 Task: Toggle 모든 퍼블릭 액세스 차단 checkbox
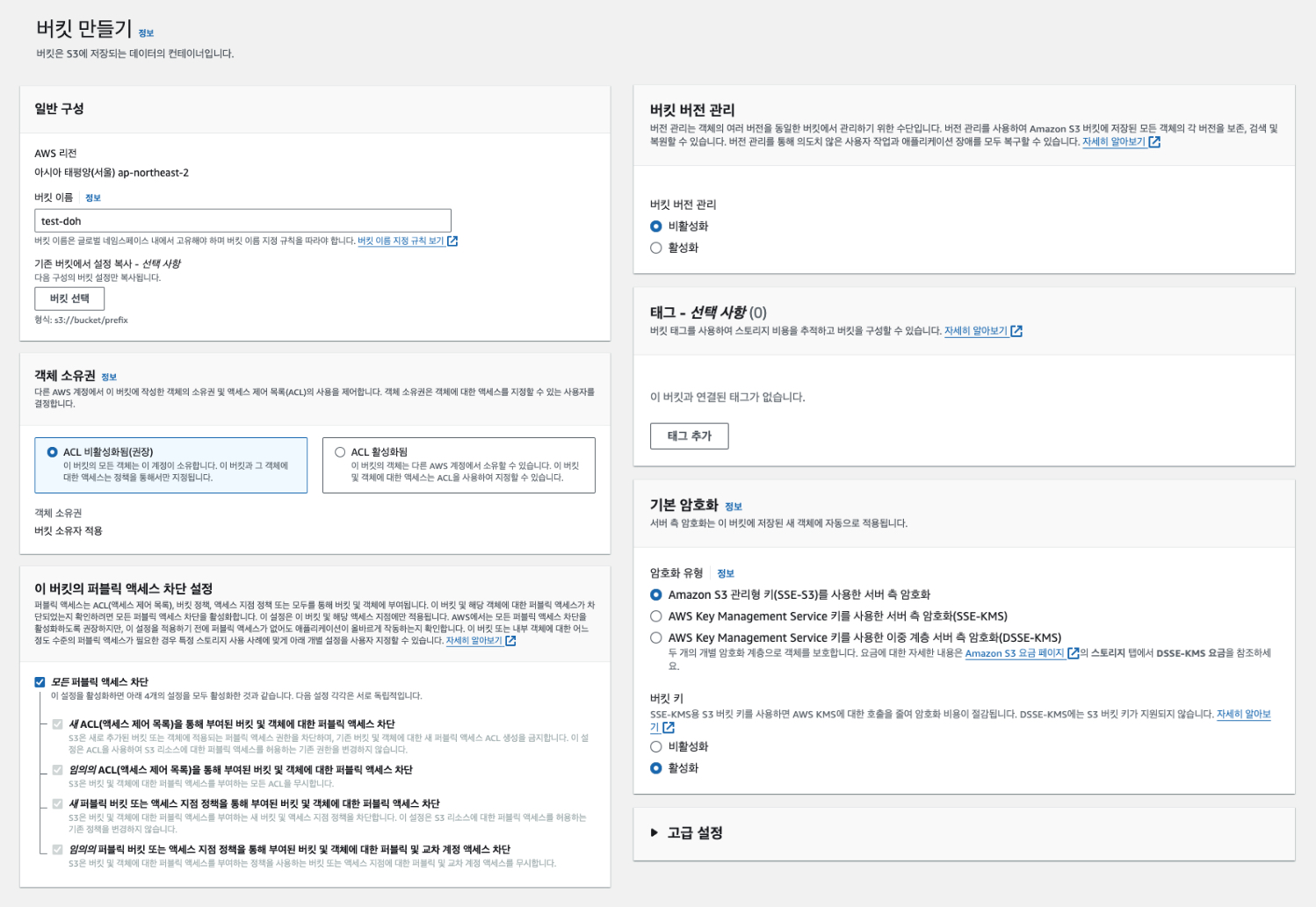(x=40, y=682)
